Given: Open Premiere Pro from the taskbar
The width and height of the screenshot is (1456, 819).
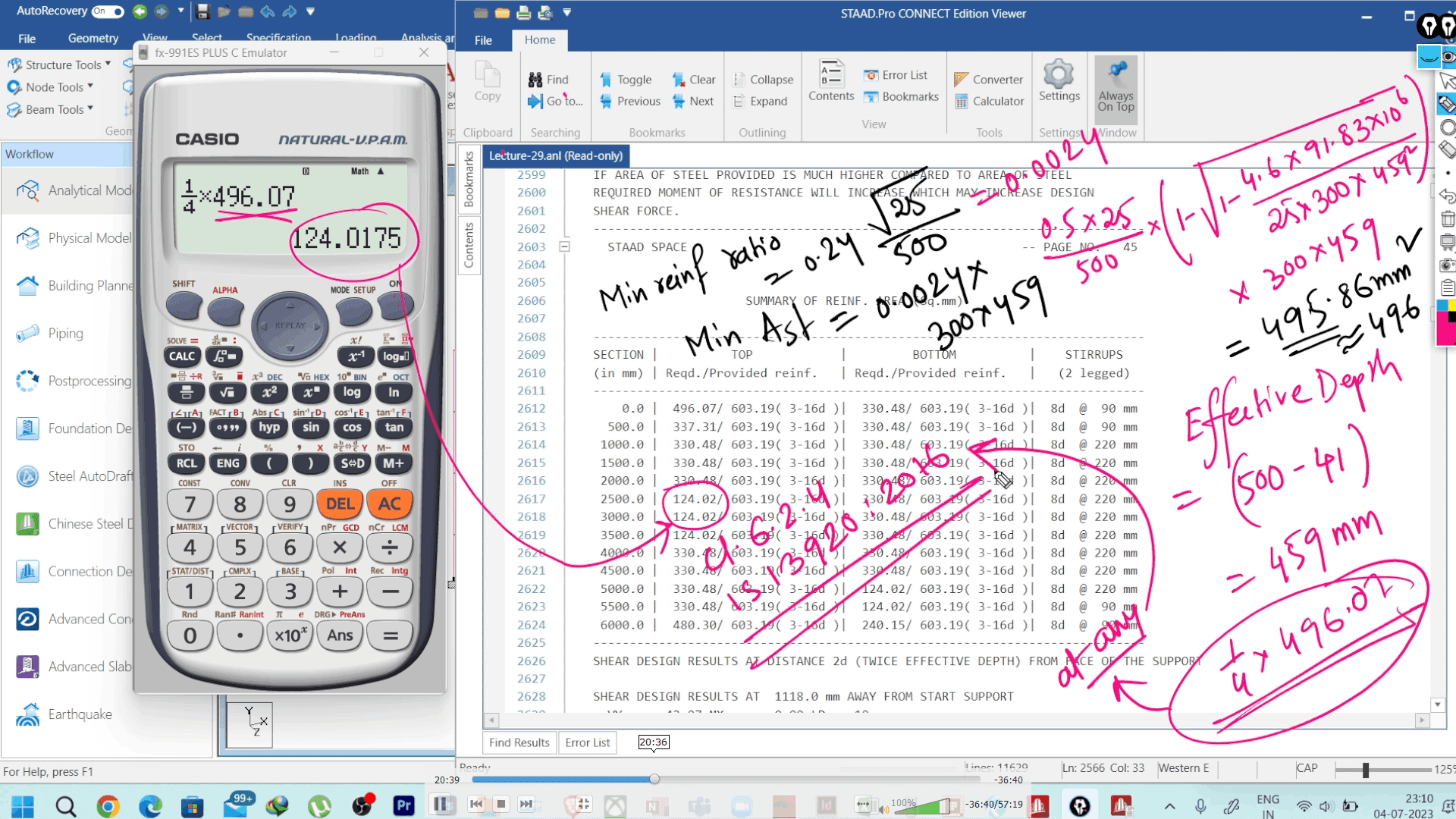Looking at the screenshot, I should pos(403,805).
